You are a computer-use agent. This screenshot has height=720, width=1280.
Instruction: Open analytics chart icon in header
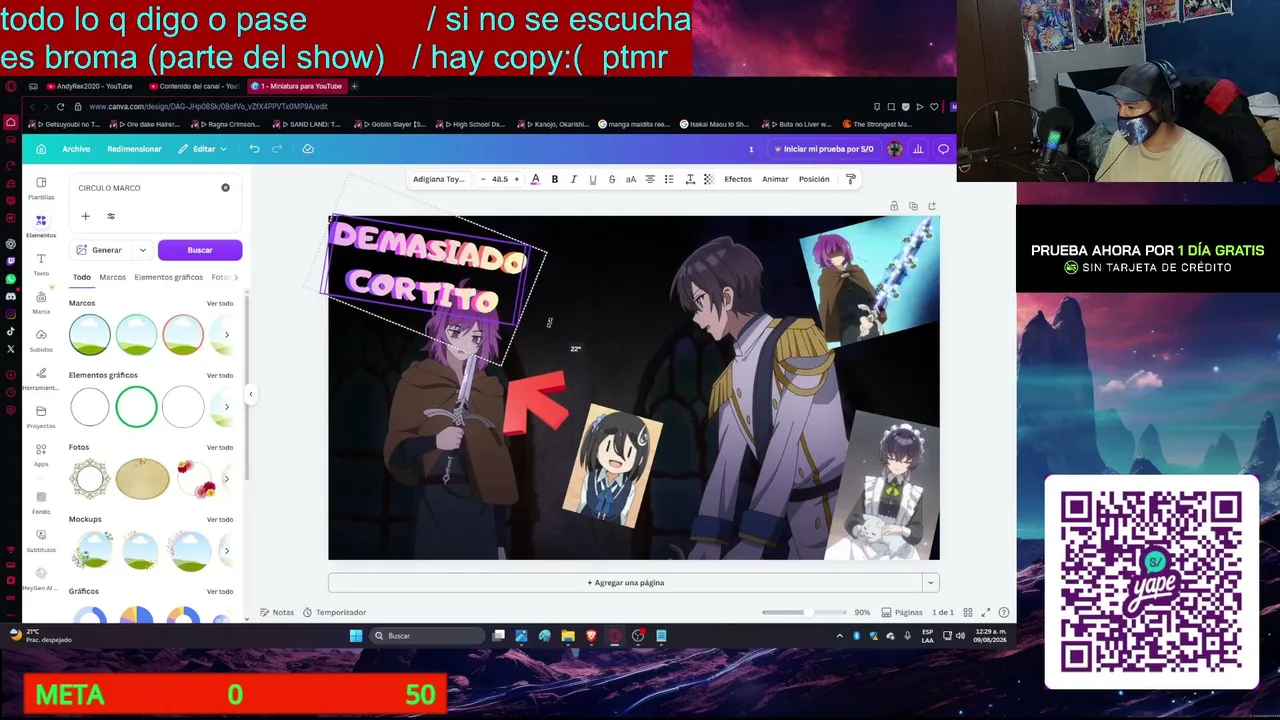click(918, 149)
